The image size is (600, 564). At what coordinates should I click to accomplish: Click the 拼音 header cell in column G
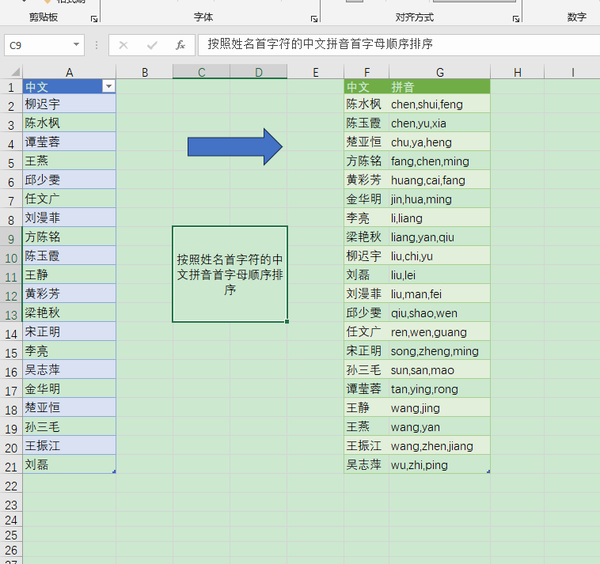(x=440, y=87)
